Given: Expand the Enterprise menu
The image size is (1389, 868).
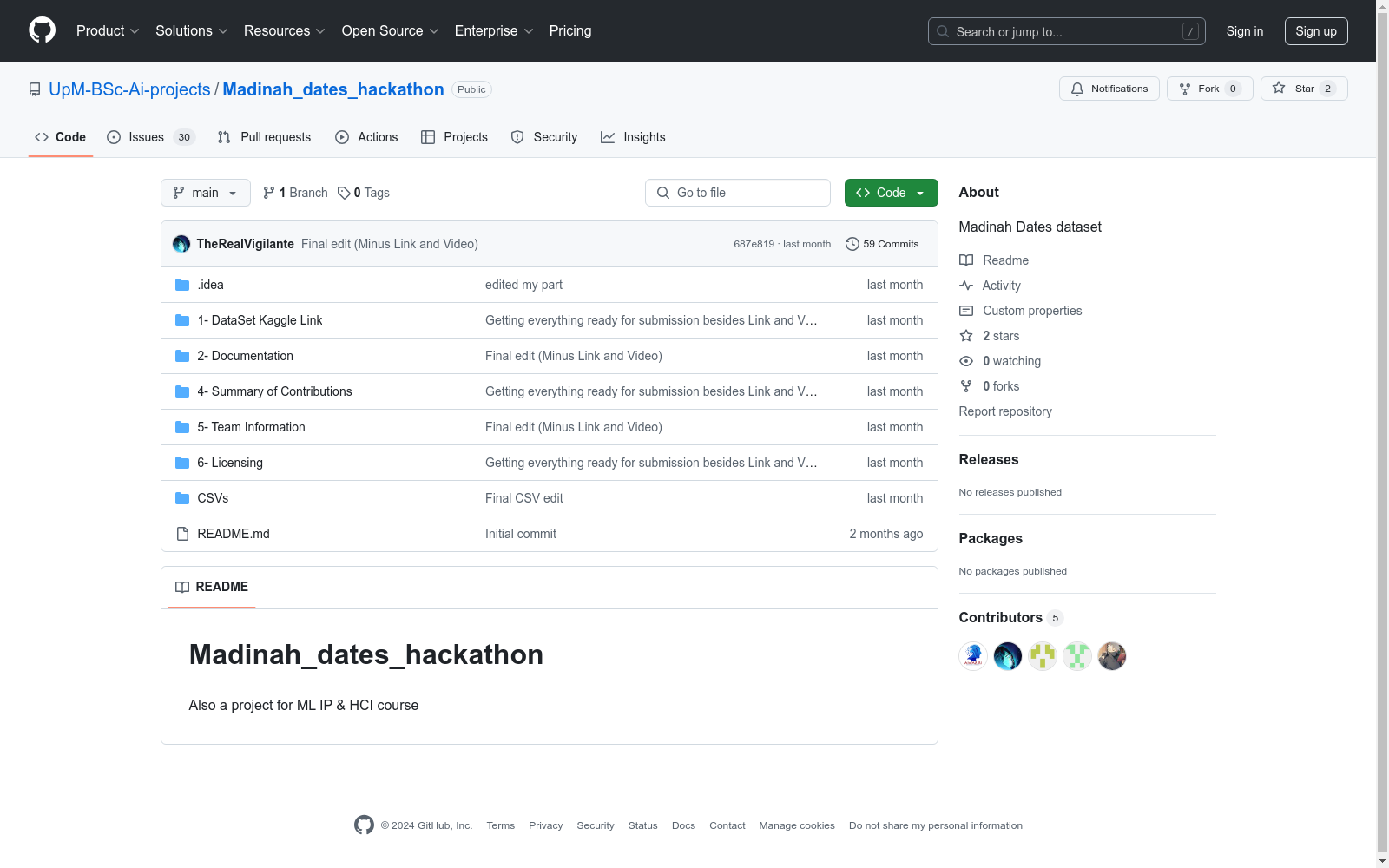Looking at the screenshot, I should click(x=494, y=31).
